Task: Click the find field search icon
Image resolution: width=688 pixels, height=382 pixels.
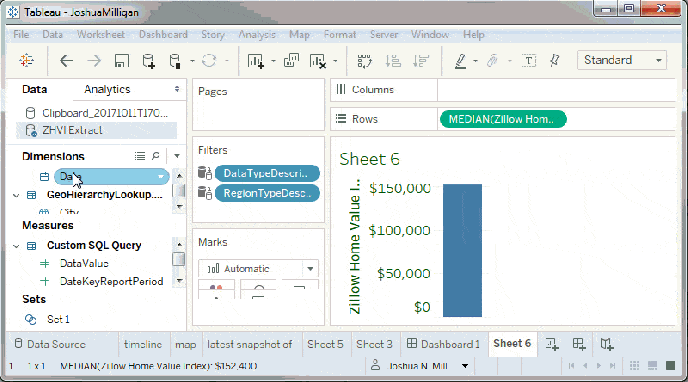Action: [x=156, y=156]
